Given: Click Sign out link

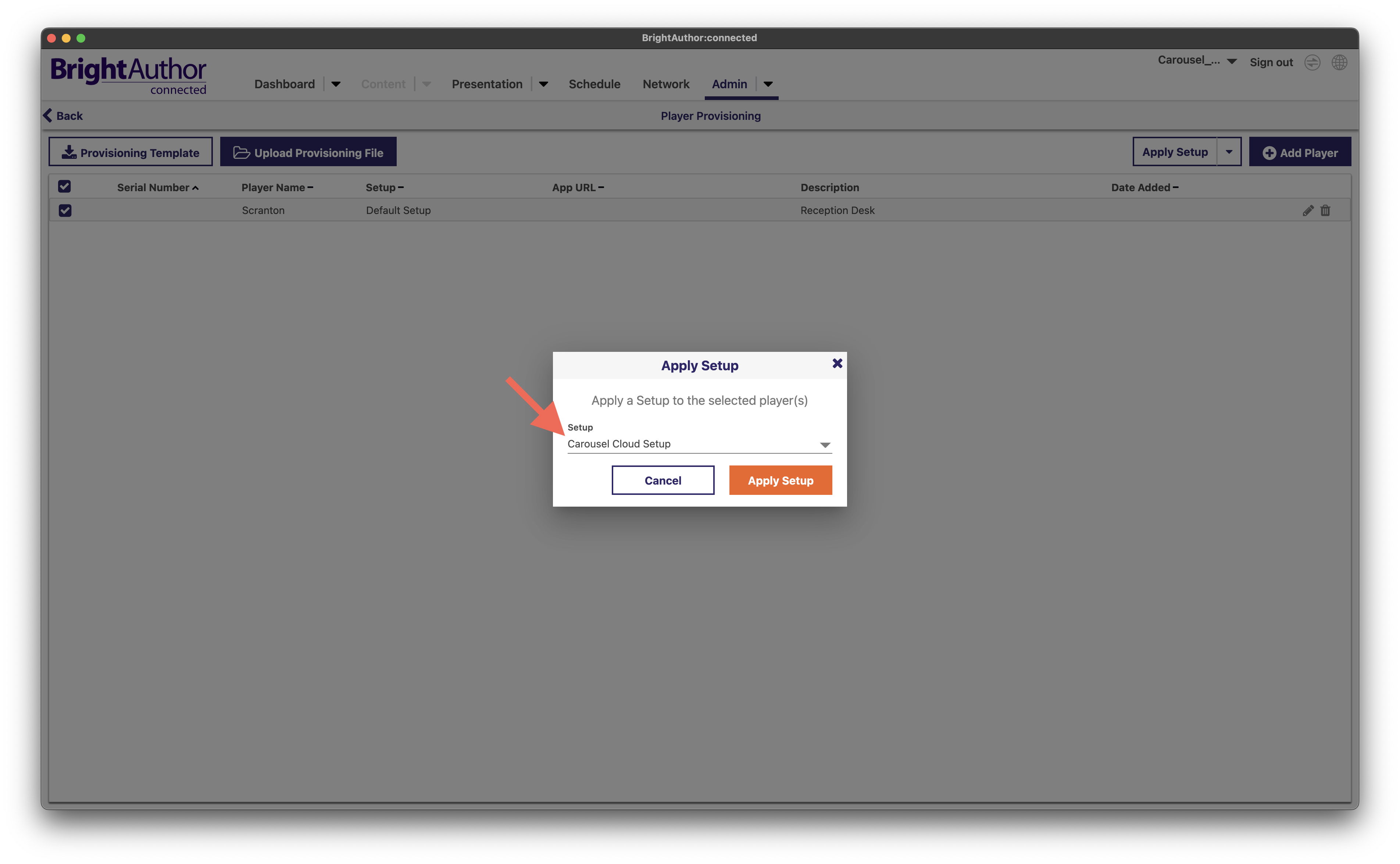Looking at the screenshot, I should (1271, 62).
